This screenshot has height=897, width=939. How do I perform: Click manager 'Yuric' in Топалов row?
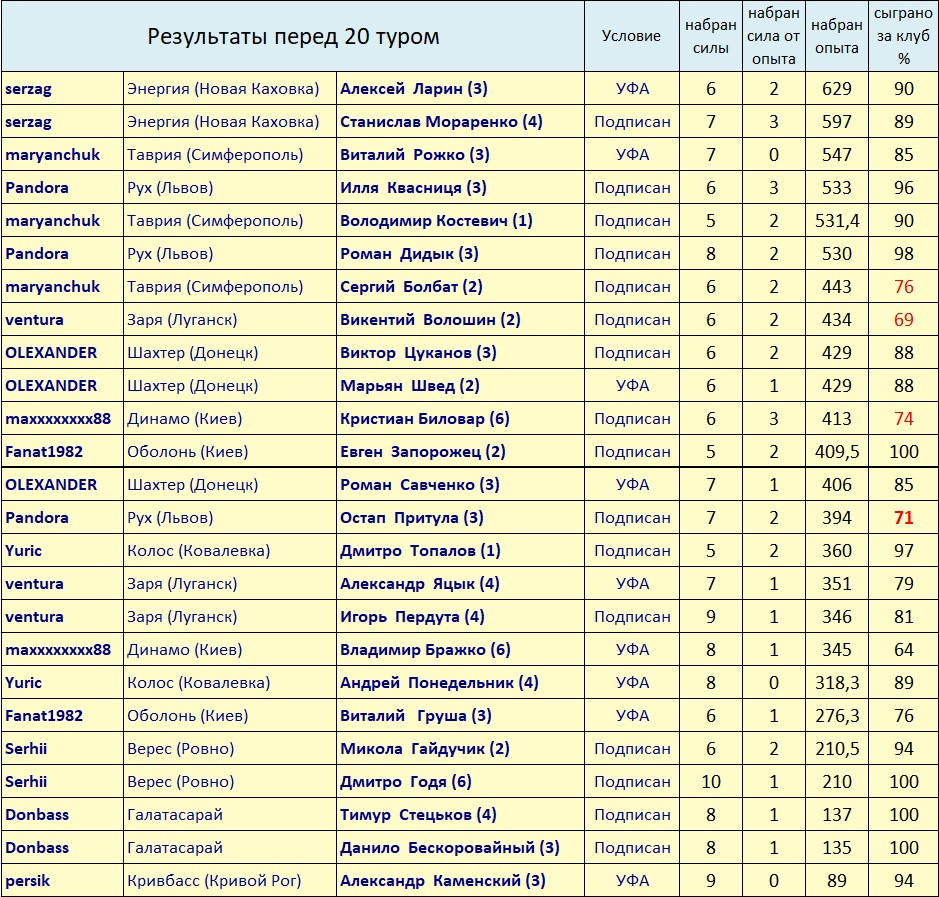pos(23,550)
